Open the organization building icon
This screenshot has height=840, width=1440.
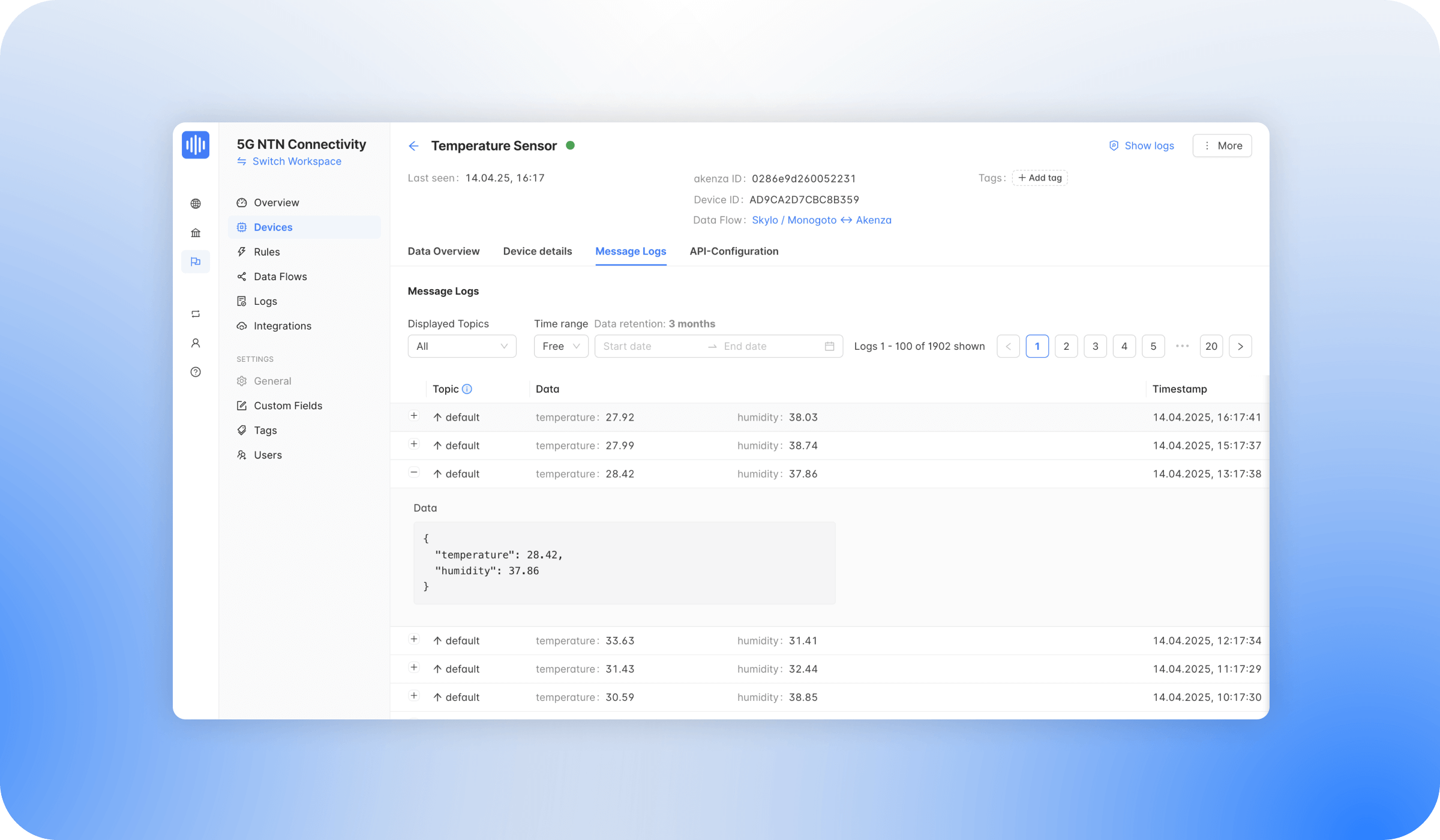tap(196, 233)
